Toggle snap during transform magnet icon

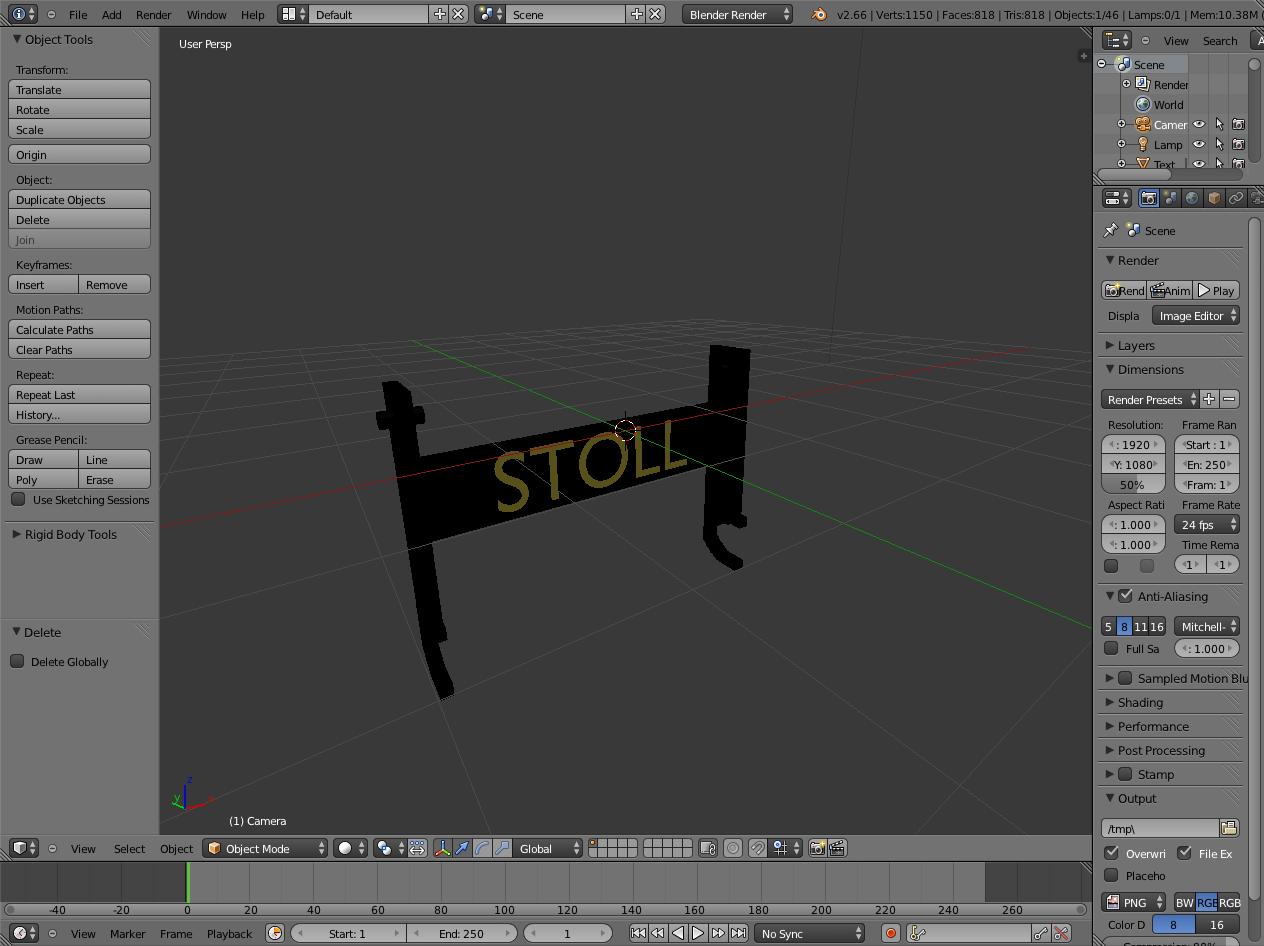coord(758,848)
